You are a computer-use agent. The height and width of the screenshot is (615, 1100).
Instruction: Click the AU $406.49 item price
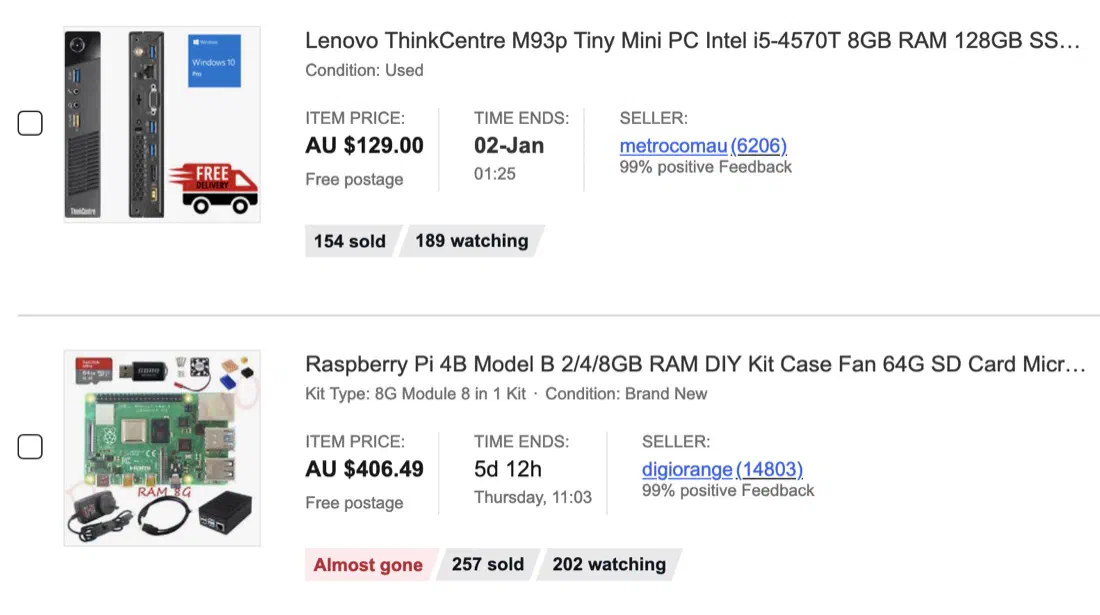[x=365, y=469]
